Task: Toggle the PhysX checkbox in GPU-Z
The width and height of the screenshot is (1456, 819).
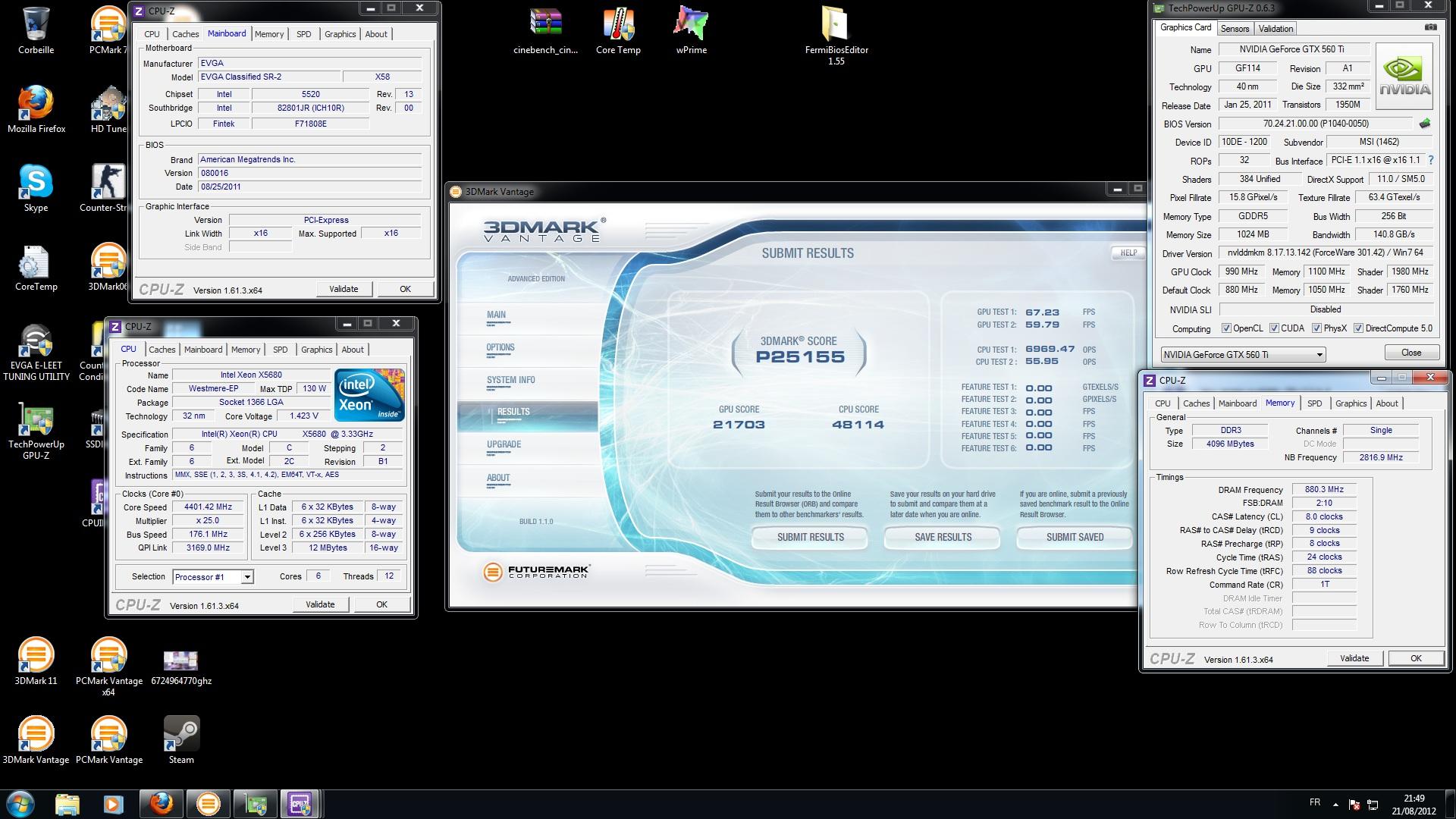Action: click(1317, 328)
